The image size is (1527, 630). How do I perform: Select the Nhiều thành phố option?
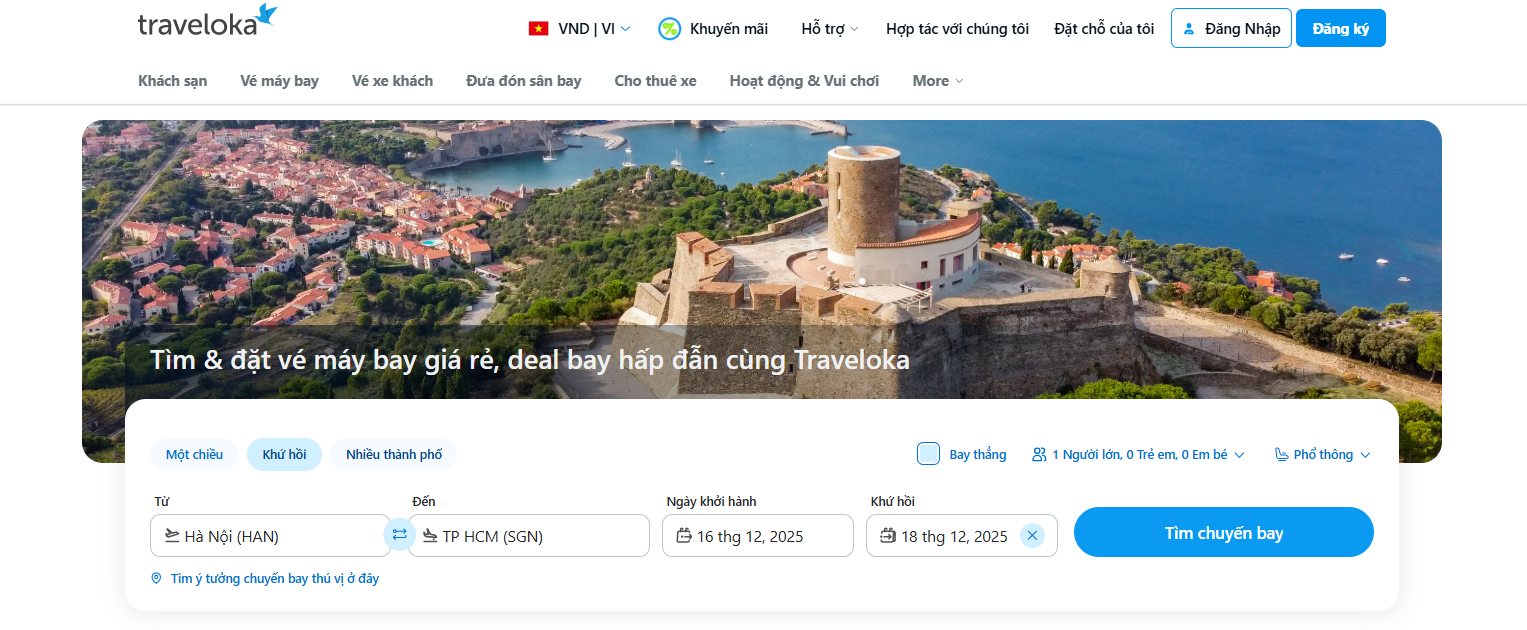[393, 455]
